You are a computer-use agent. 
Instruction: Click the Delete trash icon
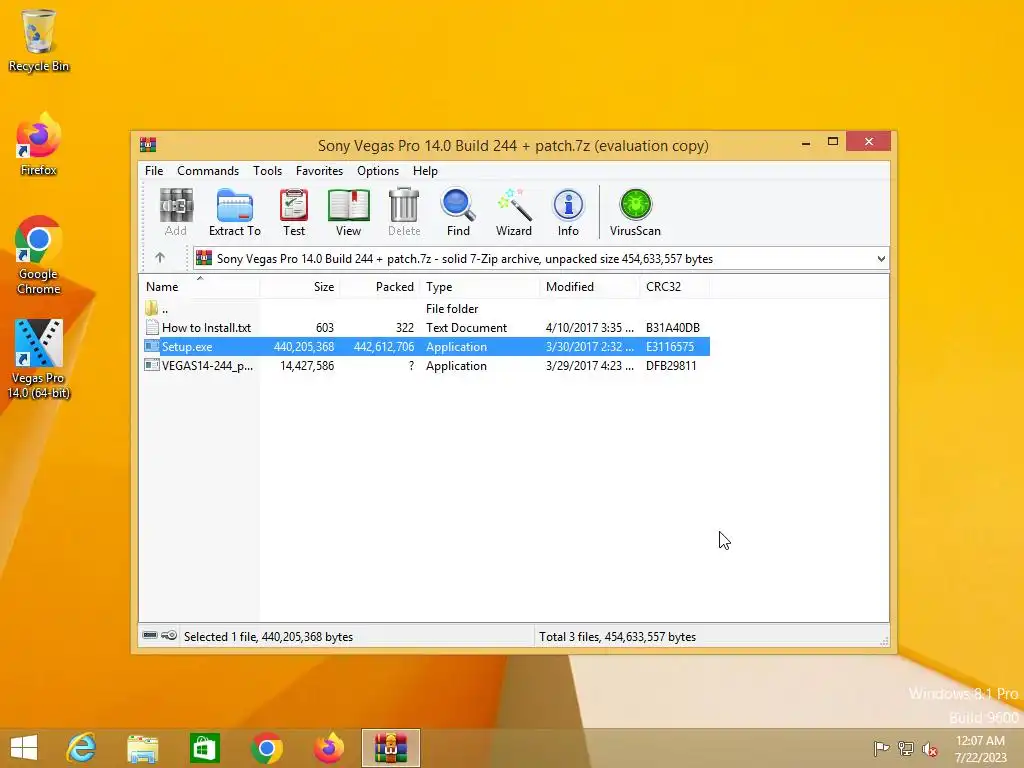(x=404, y=212)
